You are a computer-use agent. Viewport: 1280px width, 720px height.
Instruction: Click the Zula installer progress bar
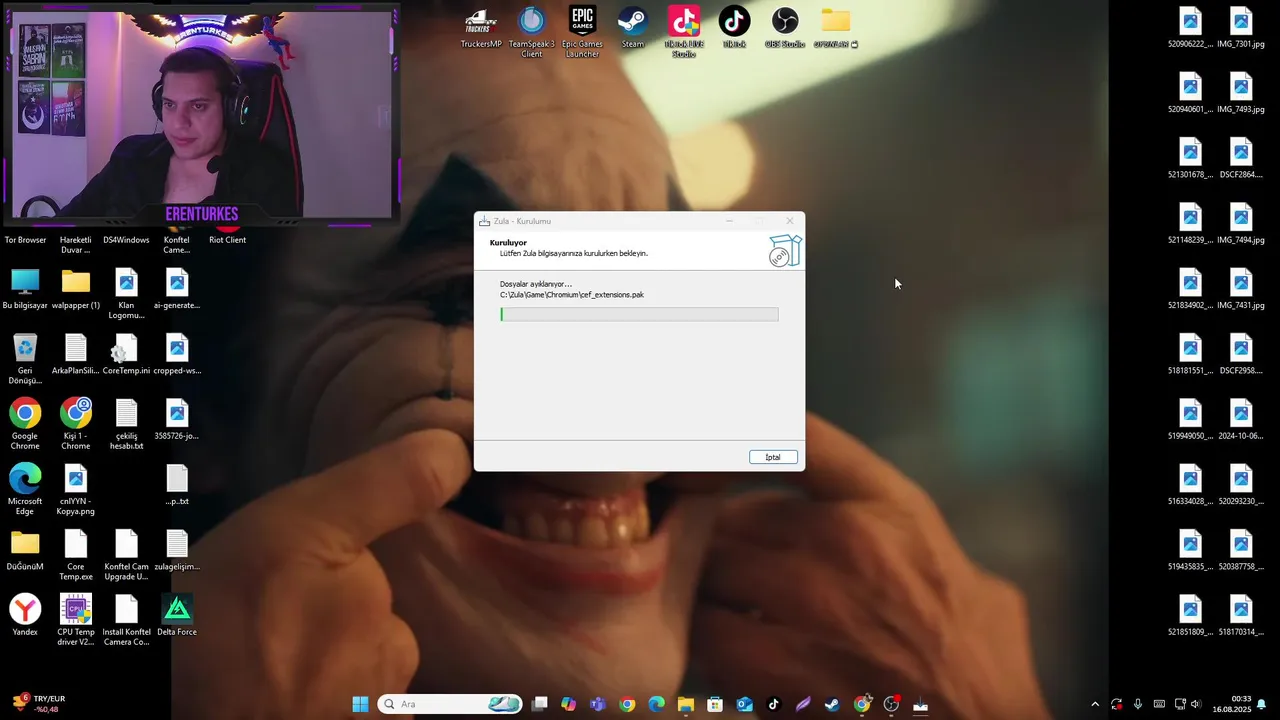(639, 314)
